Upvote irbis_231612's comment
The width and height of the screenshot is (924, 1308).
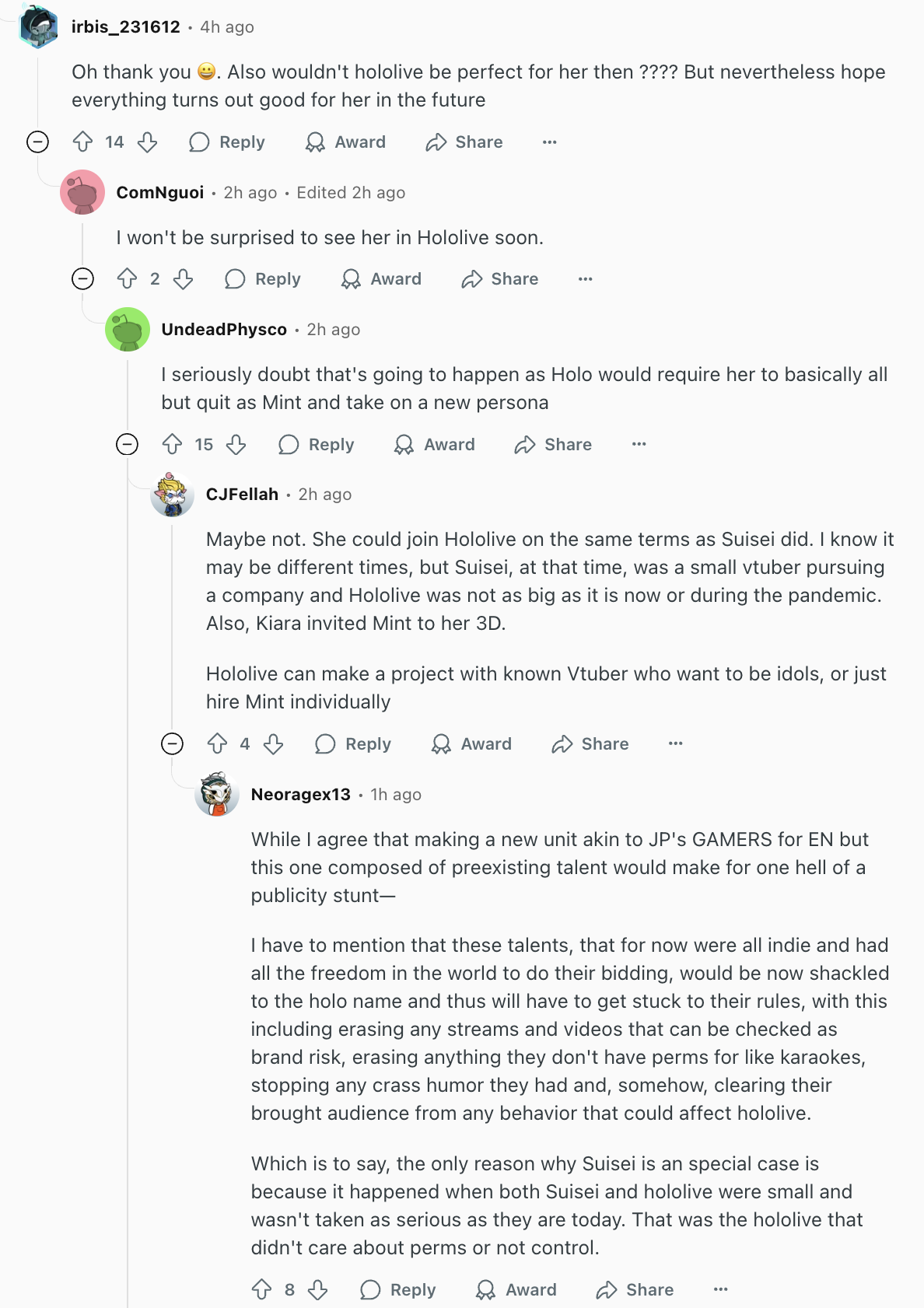point(82,142)
